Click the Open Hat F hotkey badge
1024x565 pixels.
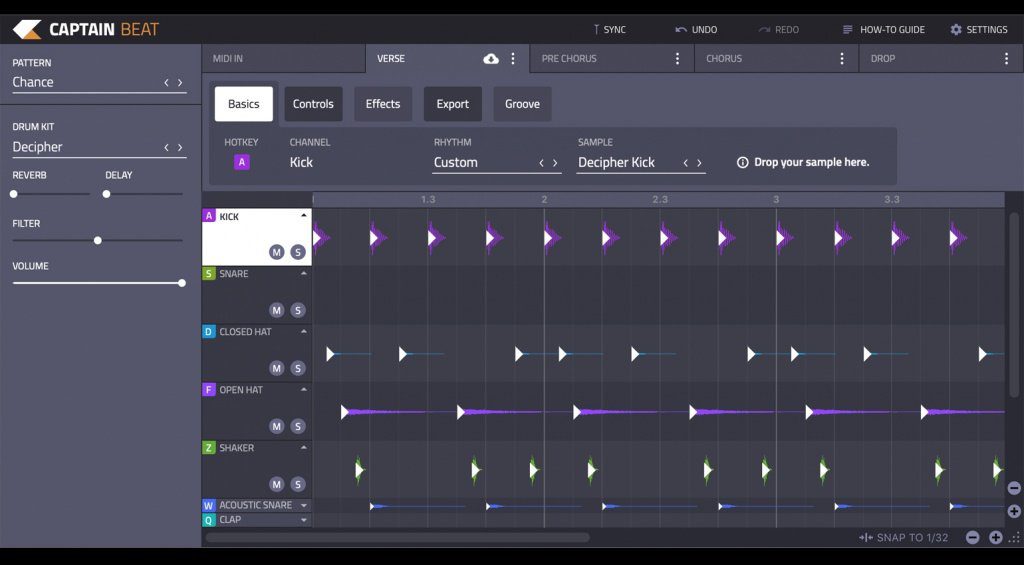(x=209, y=390)
